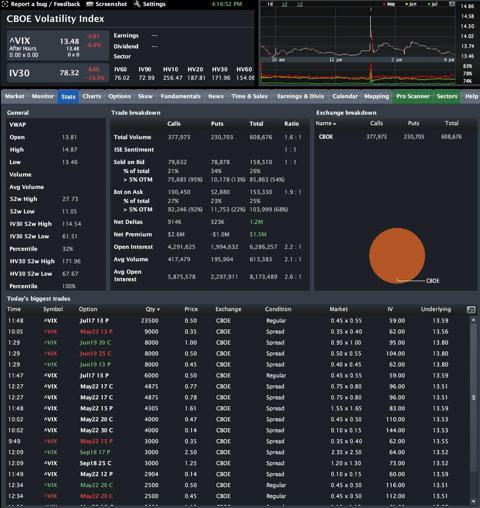Open the green Pro Scanner tab

coord(413,96)
